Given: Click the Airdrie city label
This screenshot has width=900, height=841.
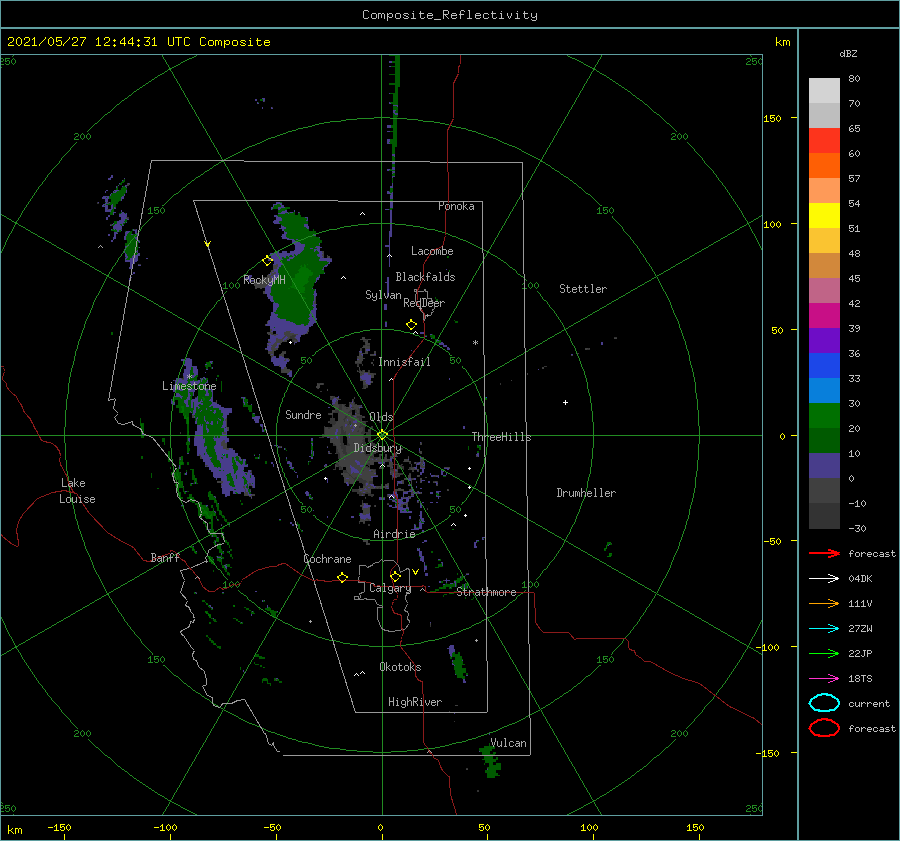Looking at the screenshot, I should (394, 534).
